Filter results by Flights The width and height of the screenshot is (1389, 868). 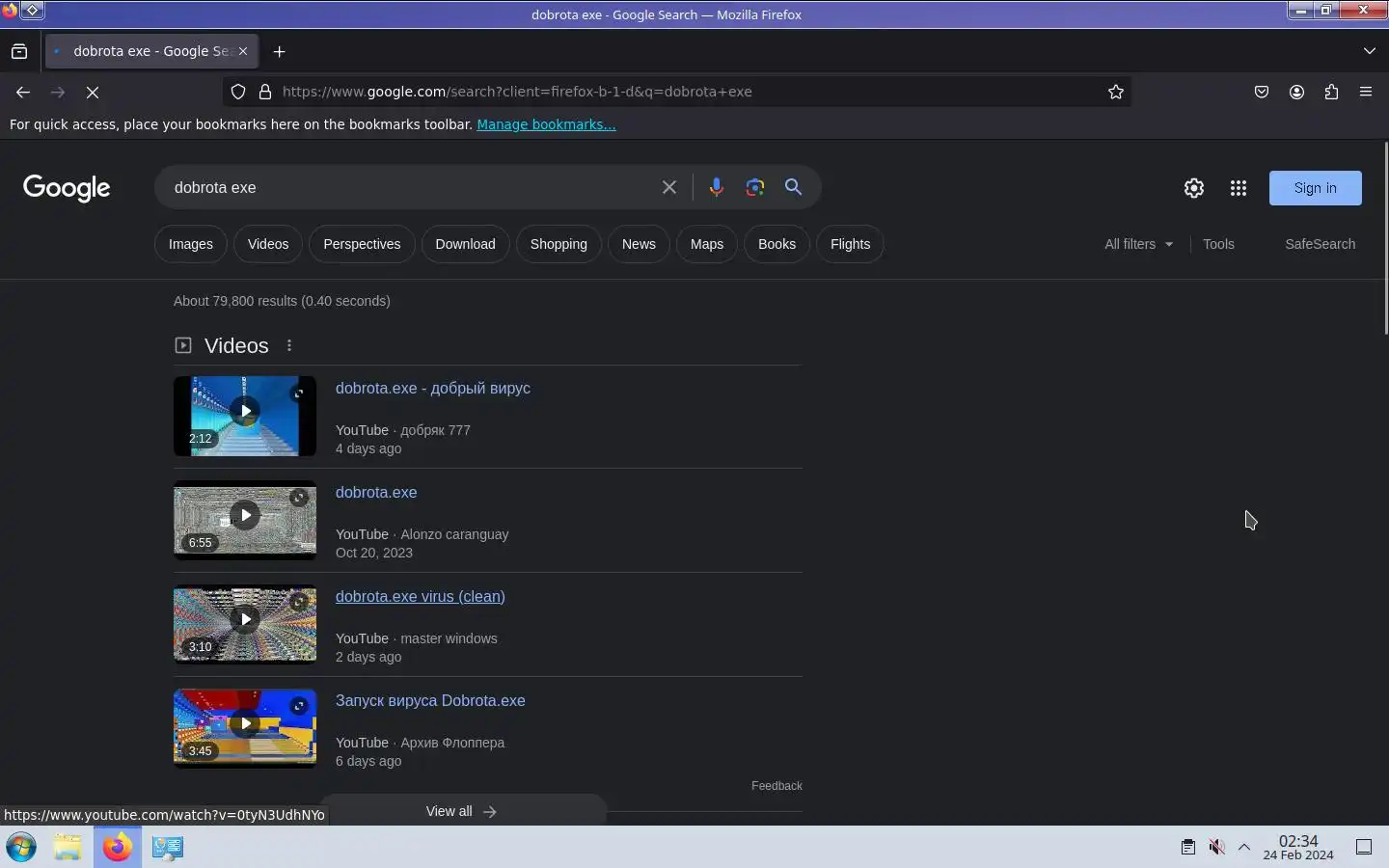tap(850, 244)
